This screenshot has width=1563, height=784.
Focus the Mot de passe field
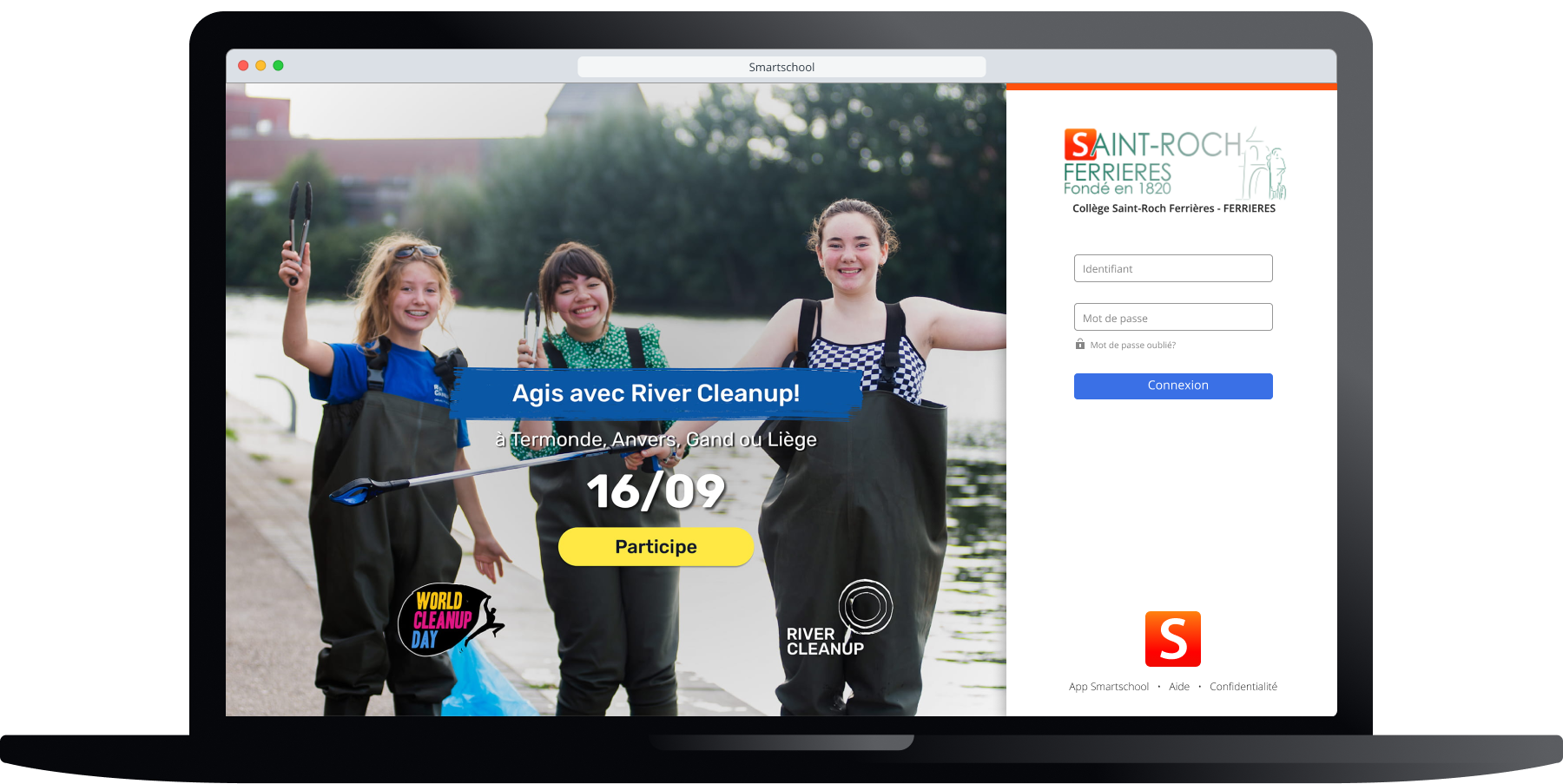[1172, 318]
